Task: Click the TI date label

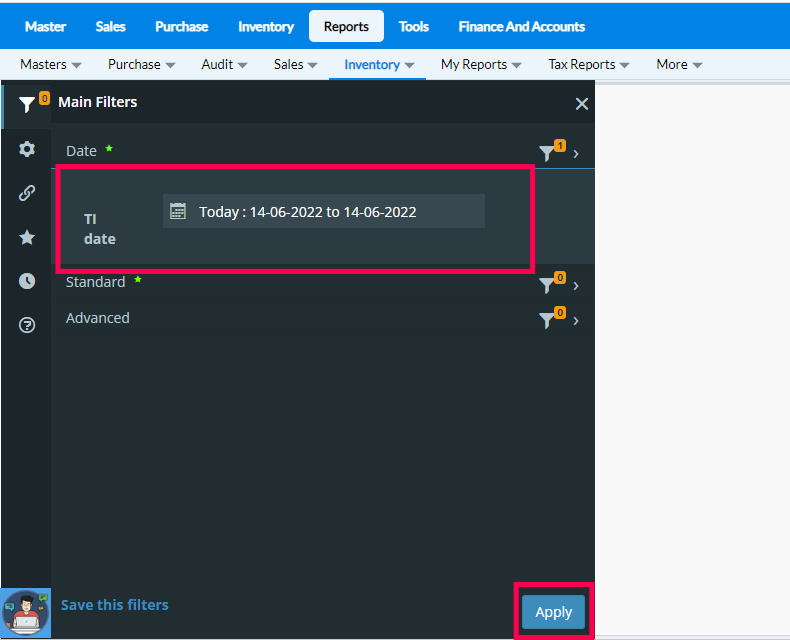Action: tap(100, 229)
